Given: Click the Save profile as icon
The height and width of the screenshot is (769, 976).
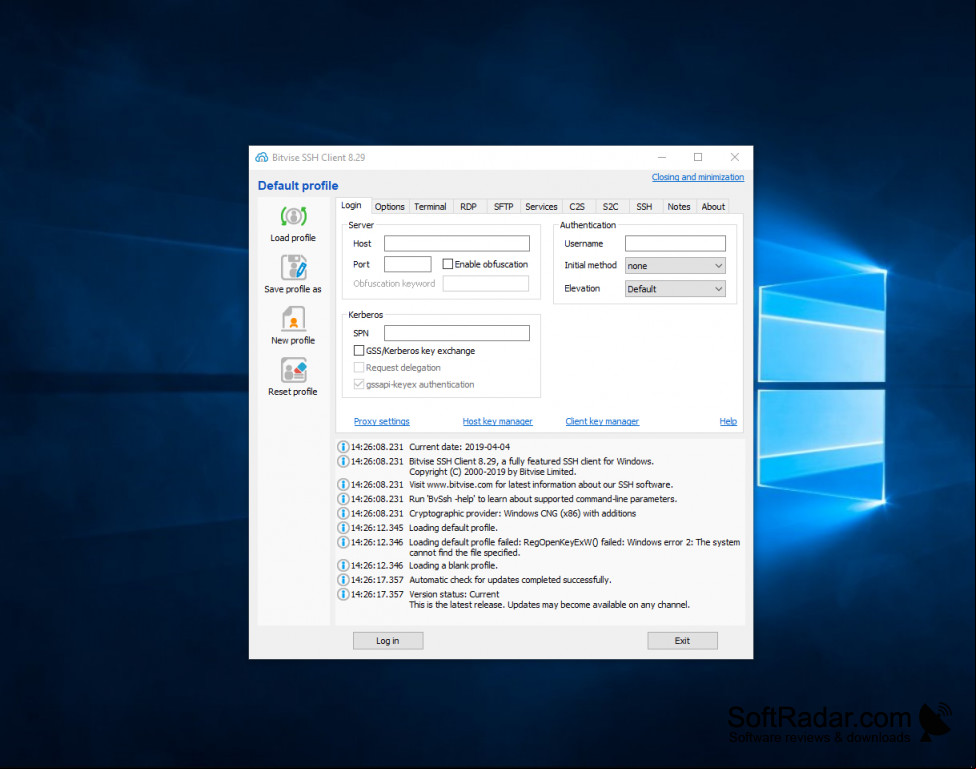Looking at the screenshot, I should [x=293, y=268].
